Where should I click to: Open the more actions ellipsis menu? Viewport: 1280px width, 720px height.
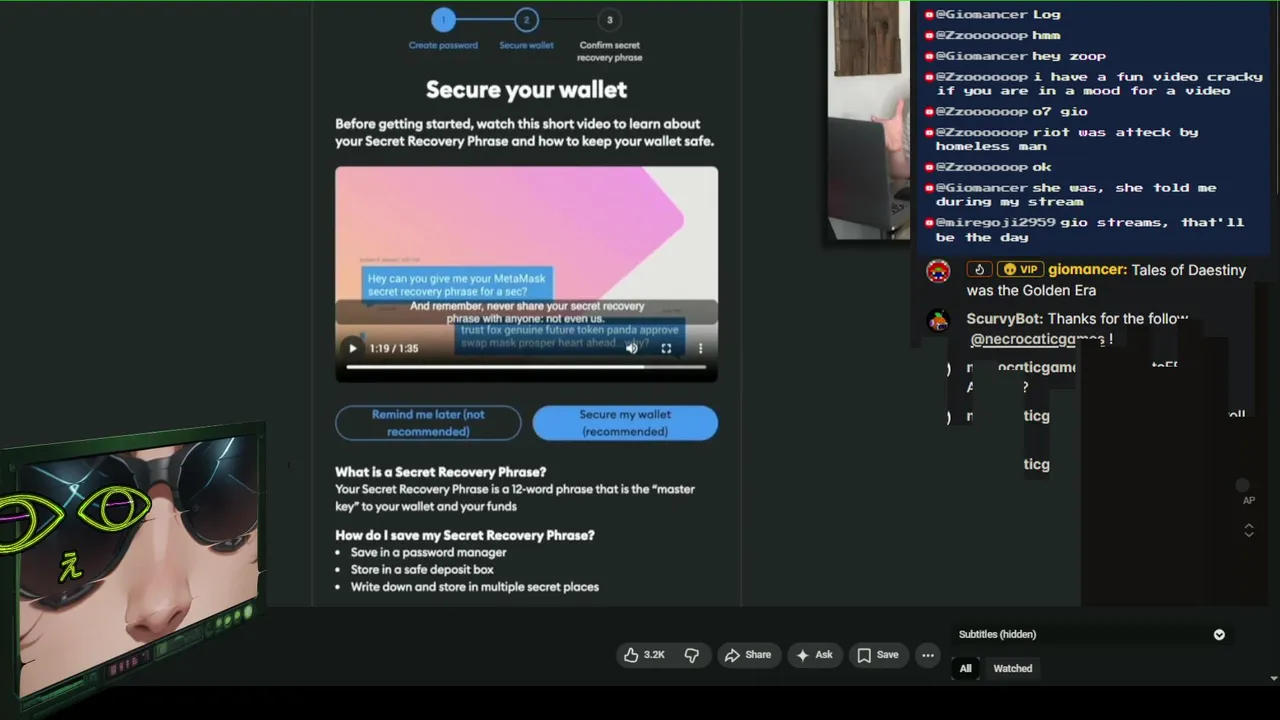(x=928, y=655)
